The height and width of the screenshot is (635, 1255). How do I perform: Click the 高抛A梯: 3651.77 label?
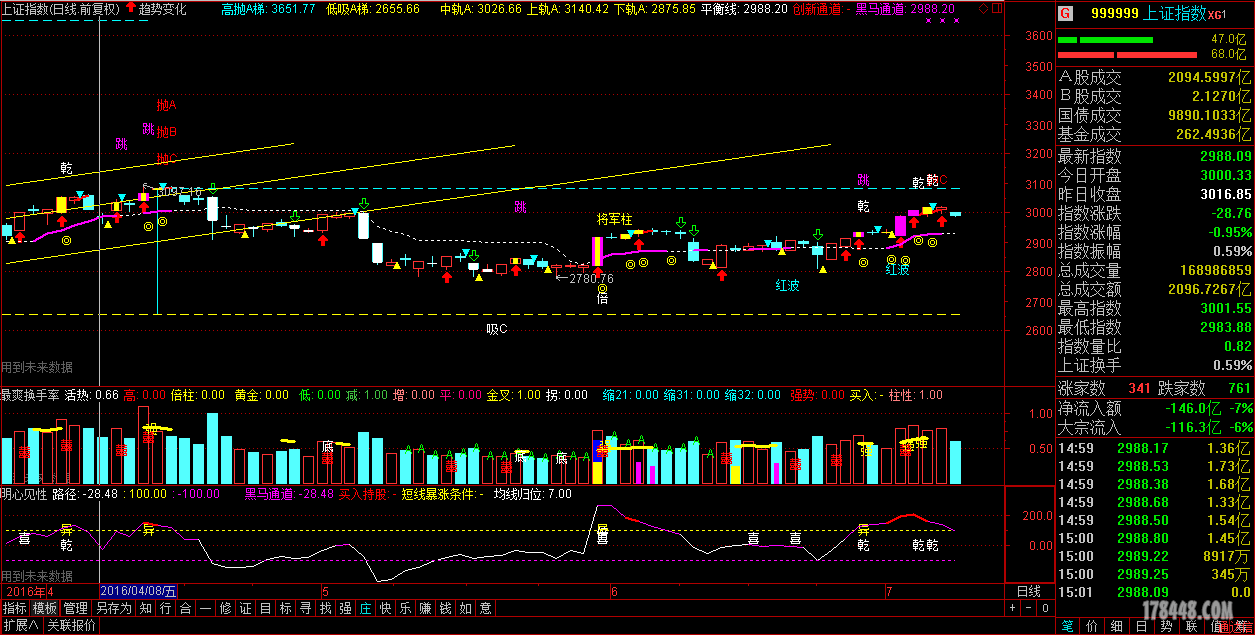[268, 8]
